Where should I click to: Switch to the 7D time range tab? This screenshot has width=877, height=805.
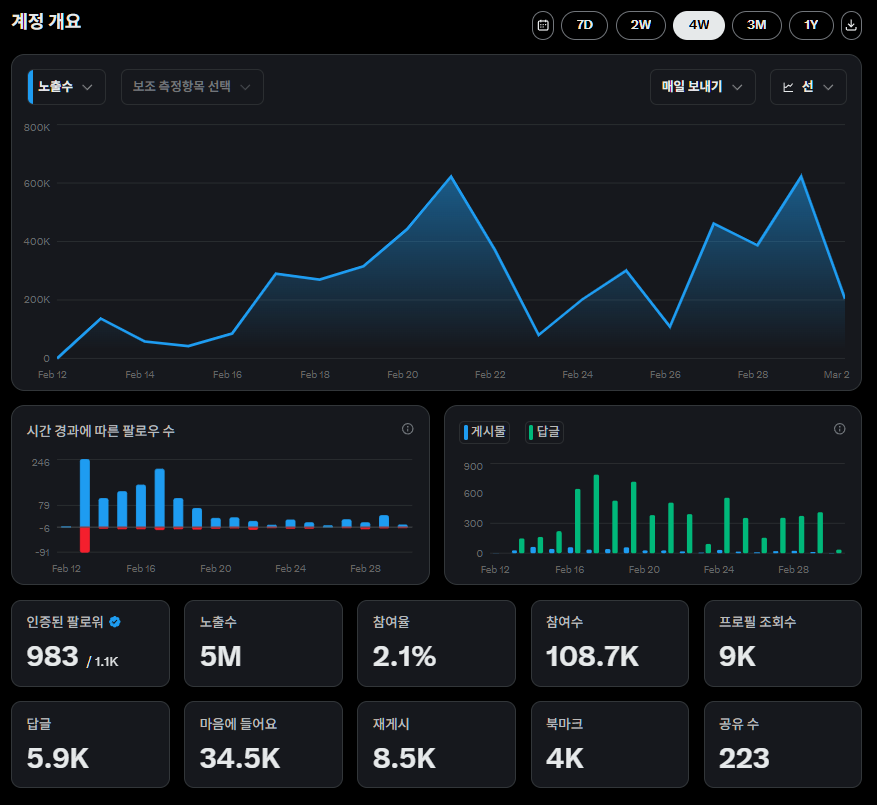pos(584,25)
